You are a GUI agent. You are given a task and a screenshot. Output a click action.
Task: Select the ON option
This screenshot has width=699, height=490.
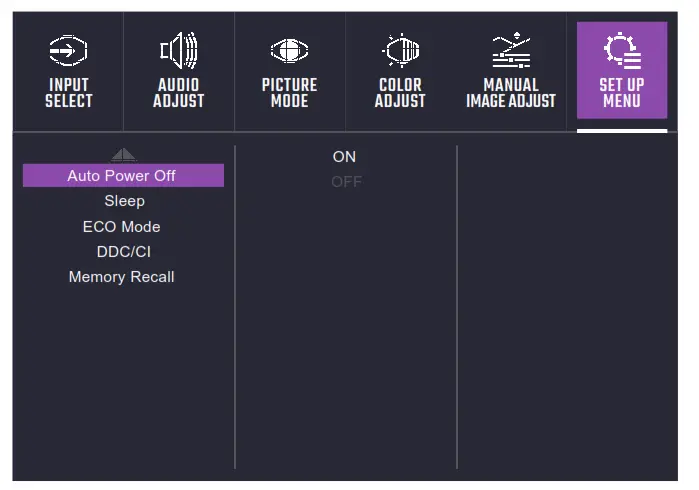pos(344,157)
